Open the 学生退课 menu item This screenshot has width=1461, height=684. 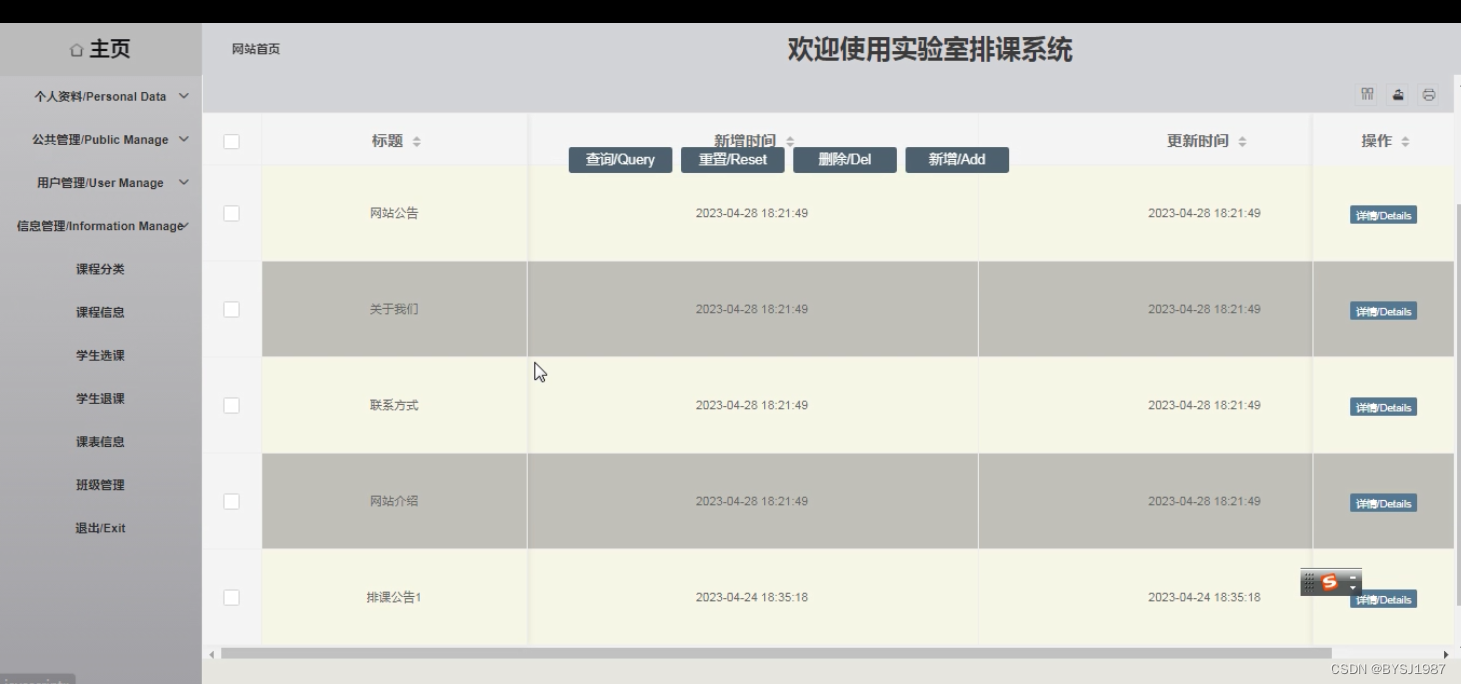point(101,398)
